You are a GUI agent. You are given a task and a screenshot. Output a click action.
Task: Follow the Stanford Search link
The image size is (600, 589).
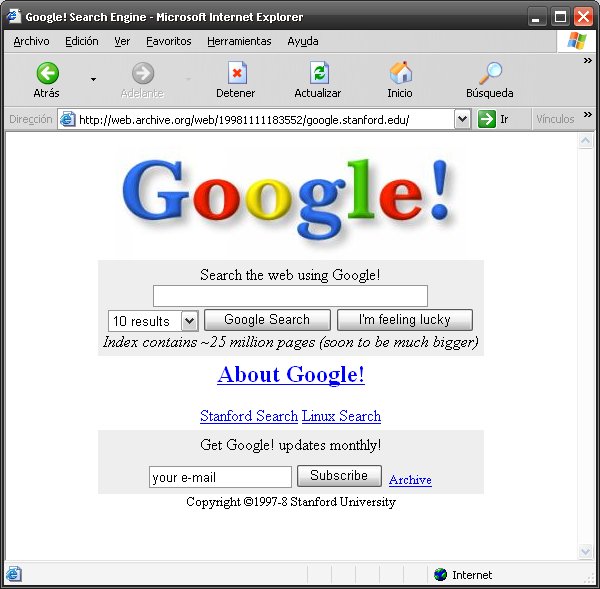pos(249,416)
